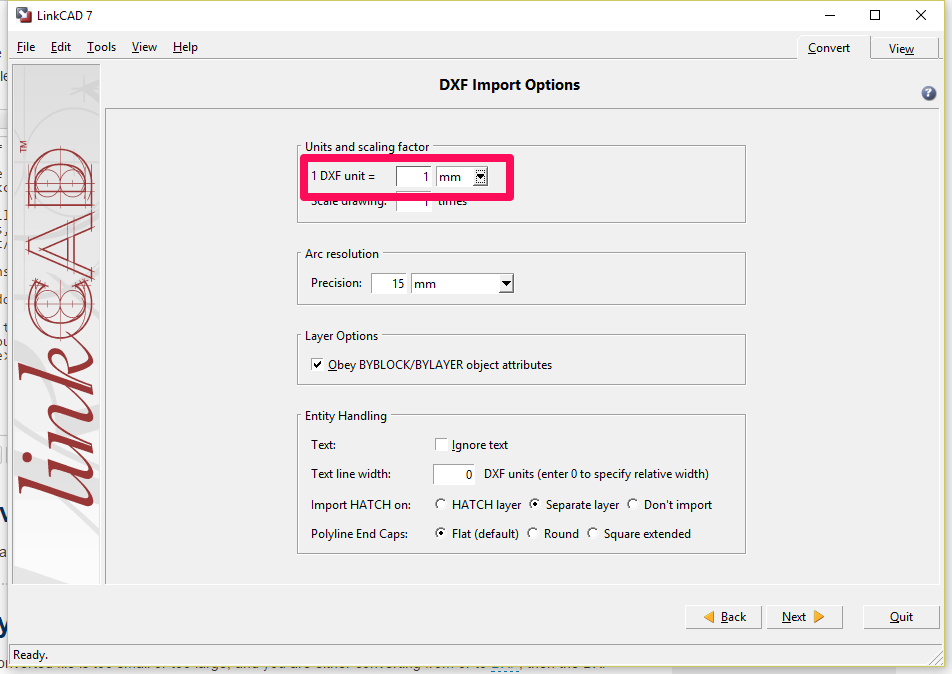This screenshot has height=674, width=952.
Task: Open the DXF unit dropdown arrow
Action: (481, 177)
